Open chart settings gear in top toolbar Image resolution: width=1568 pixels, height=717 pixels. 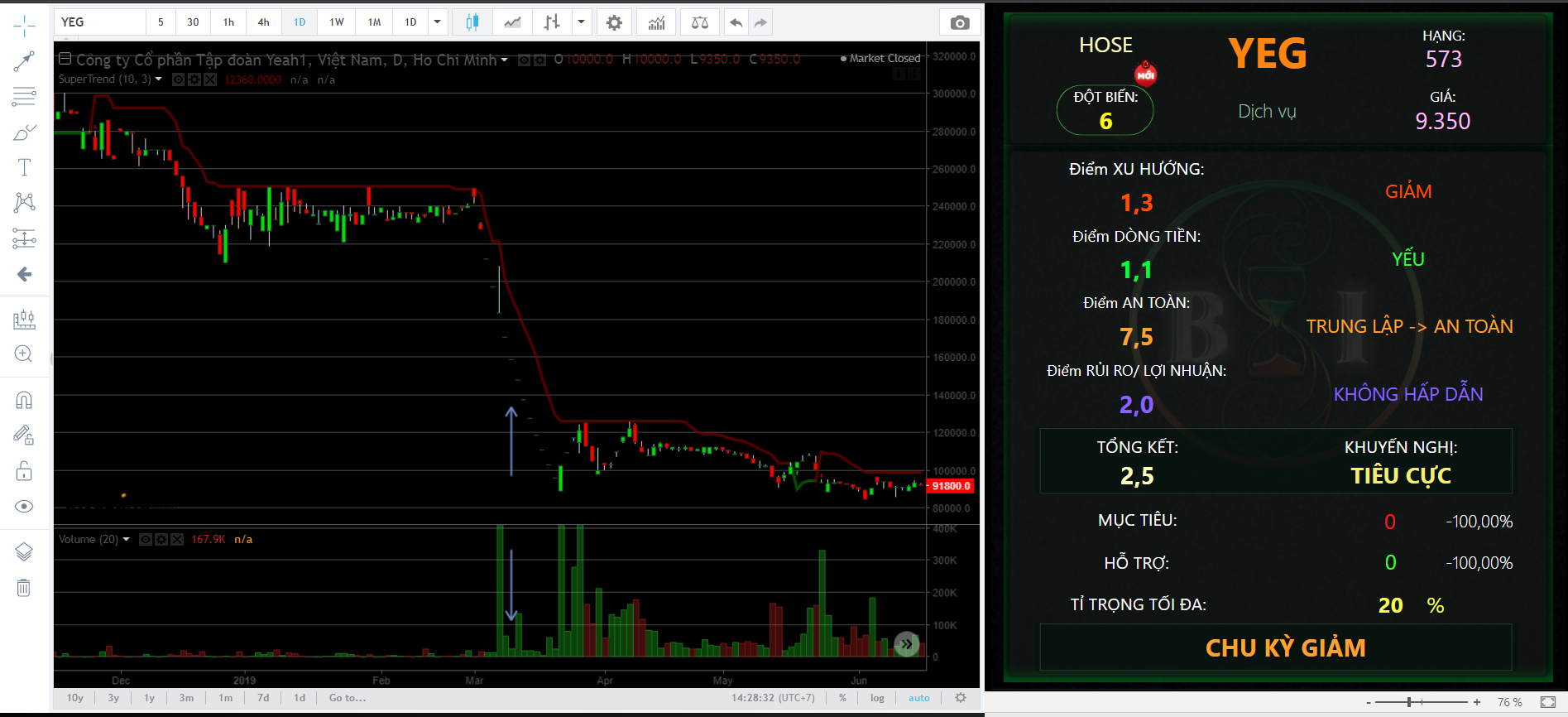pyautogui.click(x=614, y=22)
